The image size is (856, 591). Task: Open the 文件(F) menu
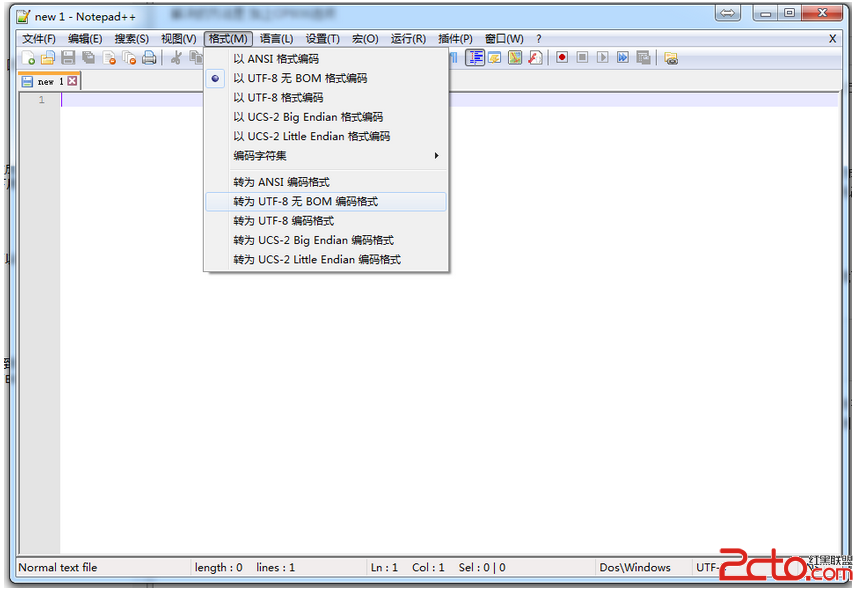click(x=39, y=39)
